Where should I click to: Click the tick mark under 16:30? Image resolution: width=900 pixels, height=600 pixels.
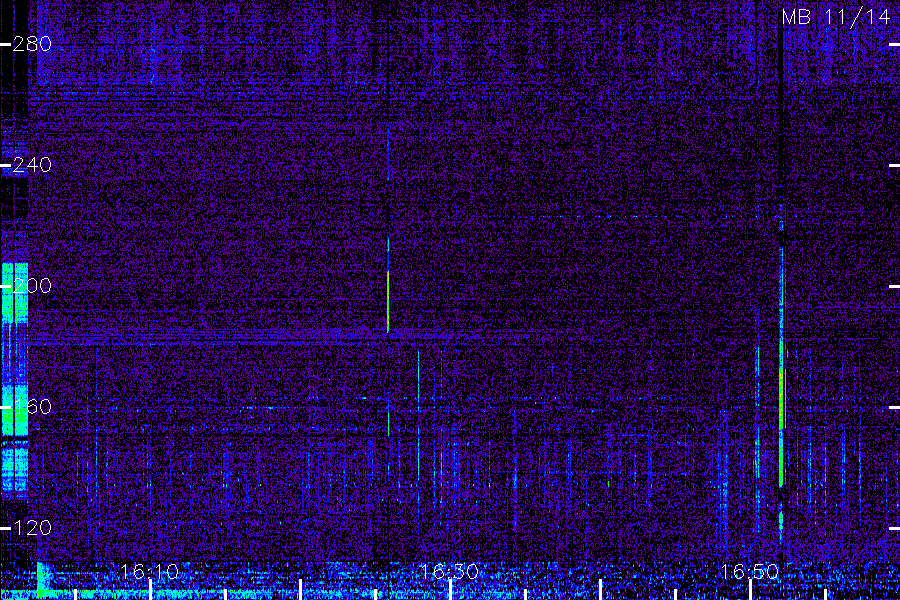(x=451, y=590)
